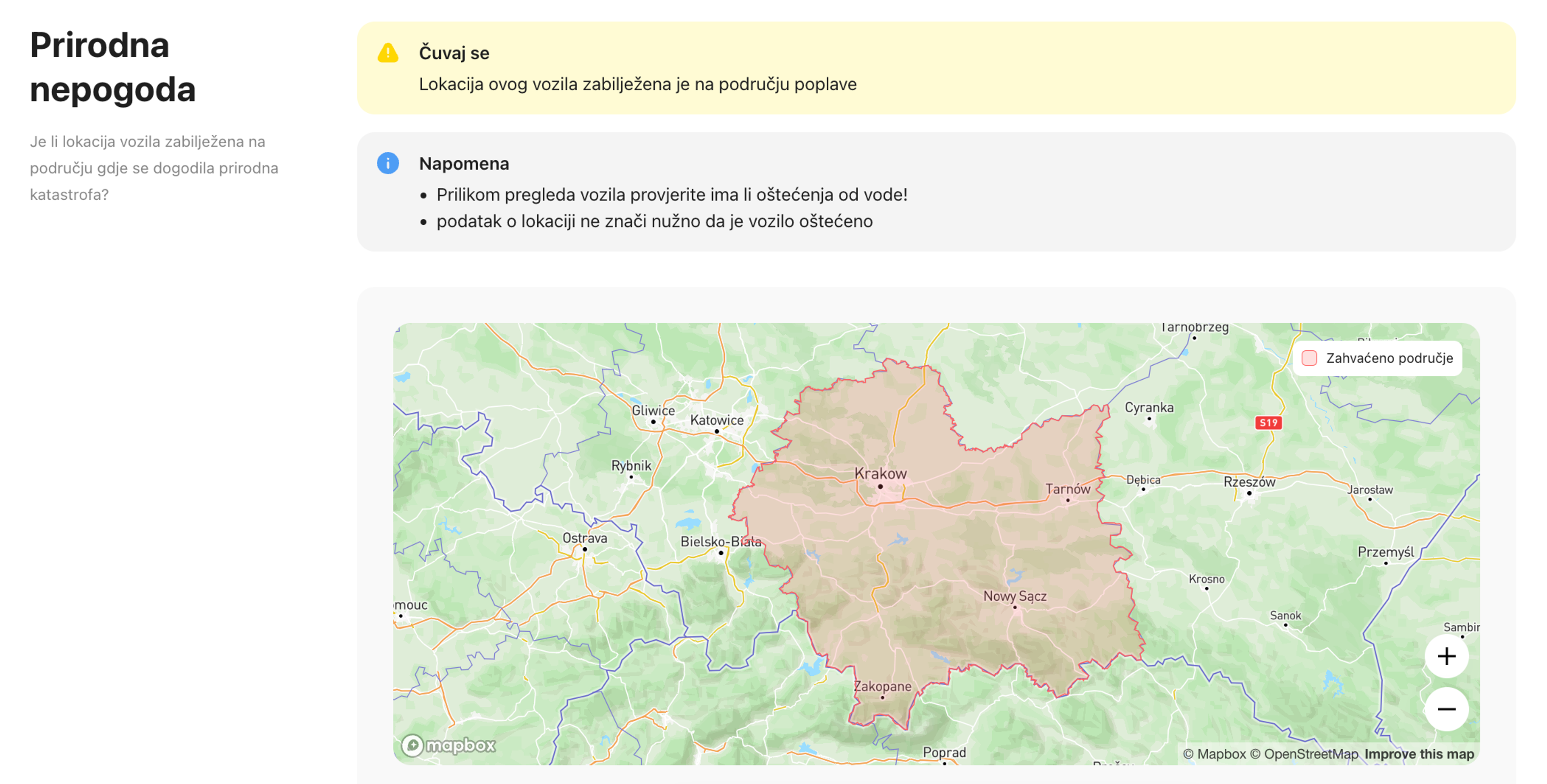Click the map zoom out minus button

[x=1446, y=709]
